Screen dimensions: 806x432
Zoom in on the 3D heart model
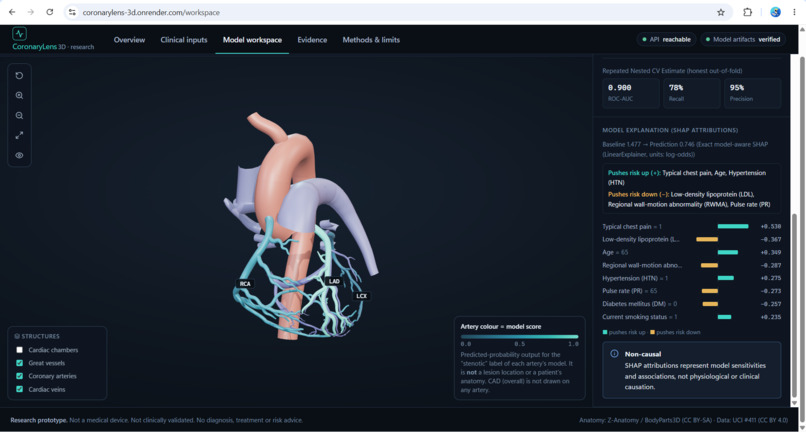[19, 96]
